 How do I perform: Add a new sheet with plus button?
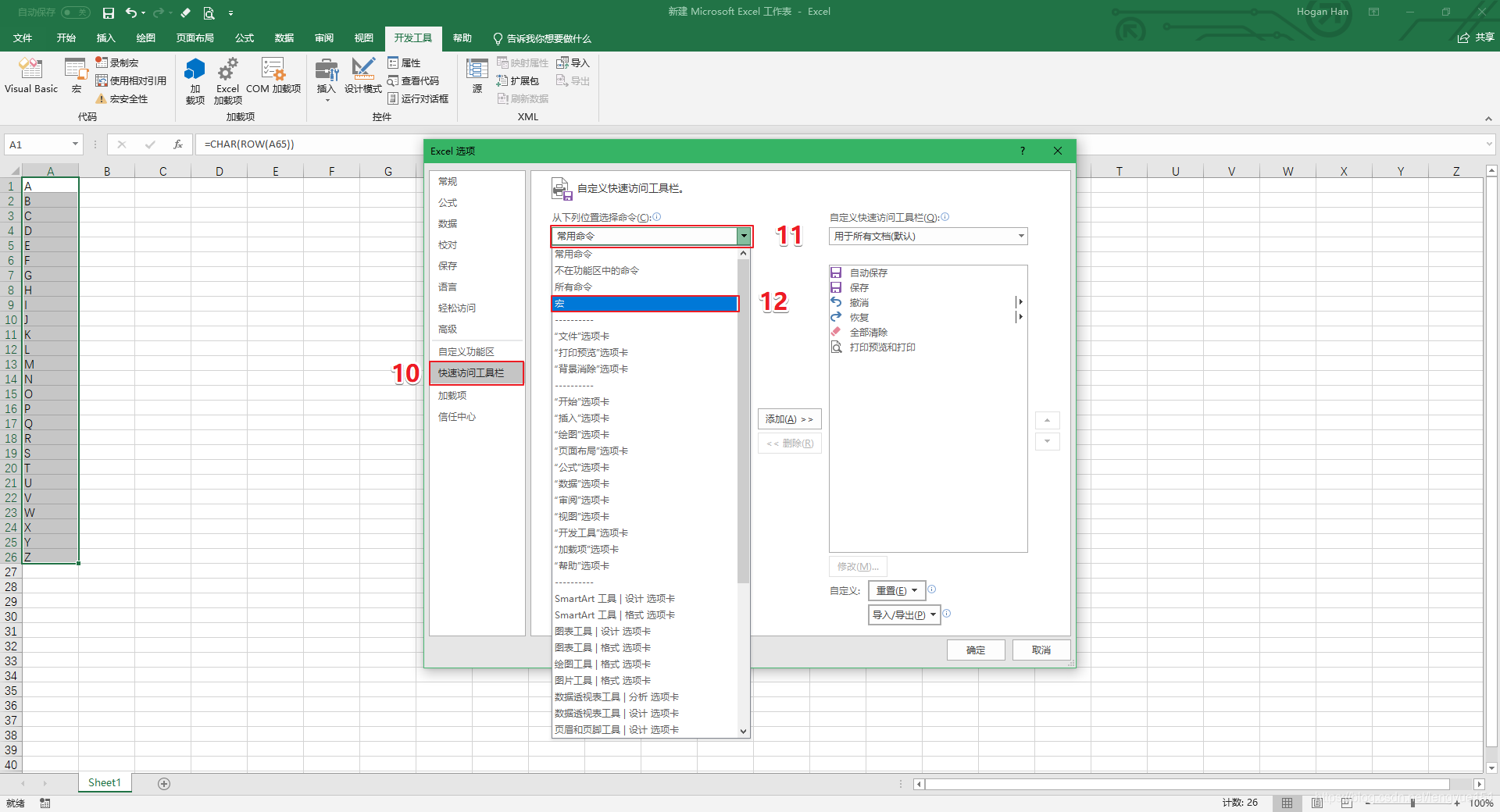click(x=164, y=783)
